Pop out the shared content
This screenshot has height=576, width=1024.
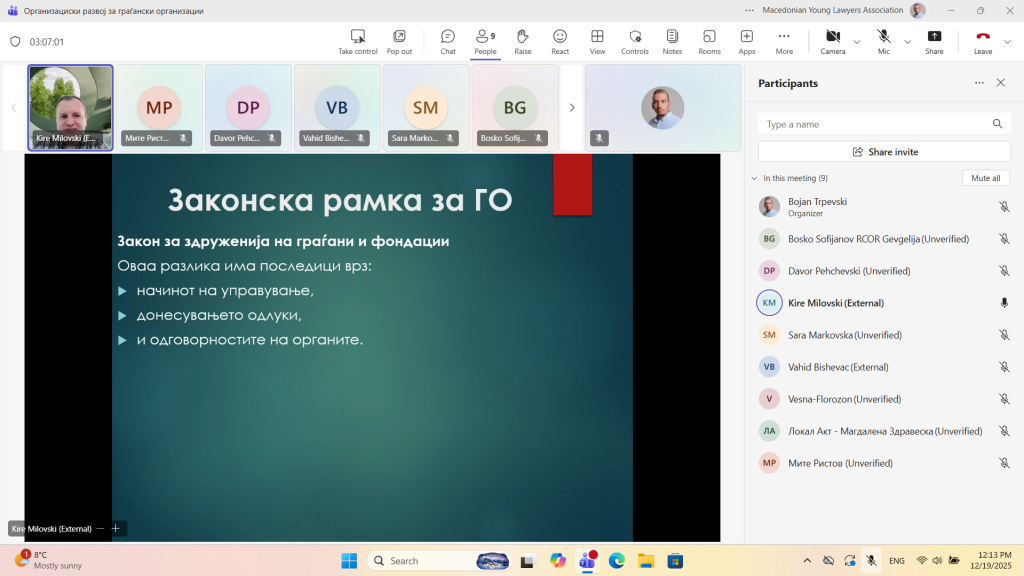399,38
